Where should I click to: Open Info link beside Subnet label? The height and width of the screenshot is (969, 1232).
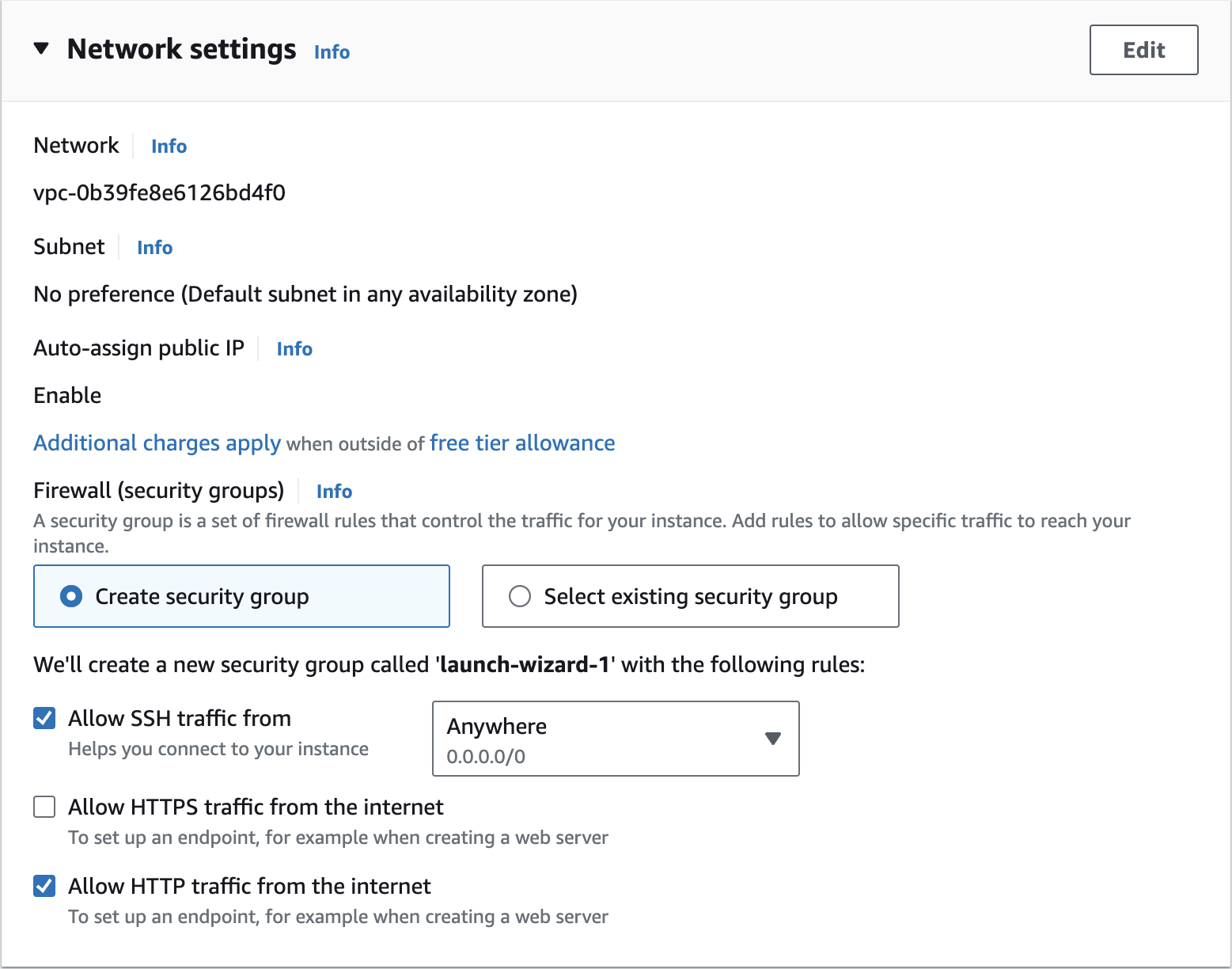[154, 248]
